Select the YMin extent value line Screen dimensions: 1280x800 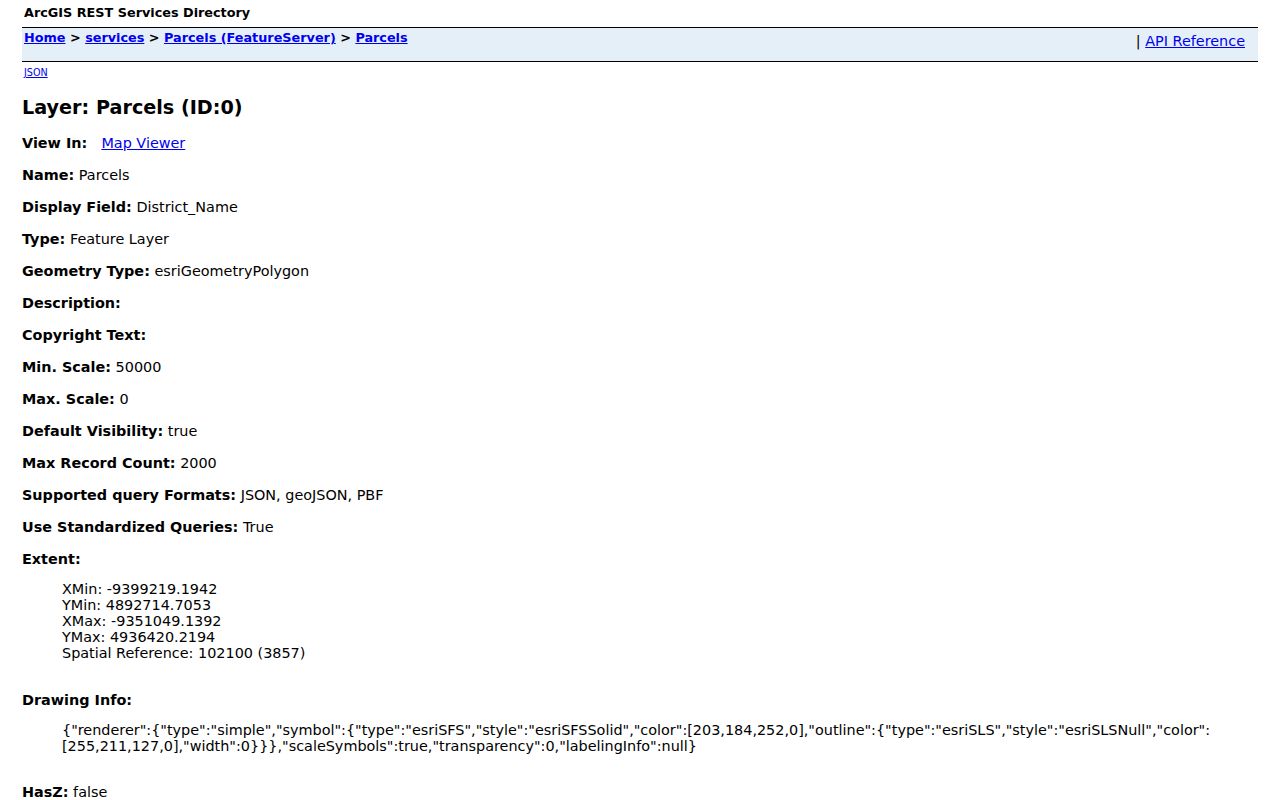(136, 605)
